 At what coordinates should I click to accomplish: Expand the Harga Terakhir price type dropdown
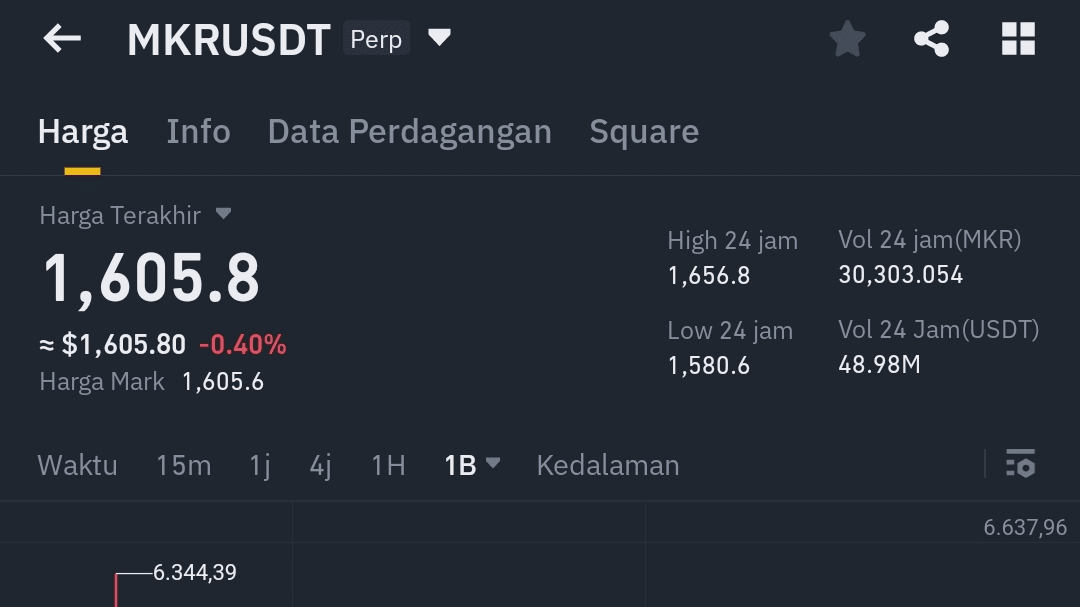point(223,213)
